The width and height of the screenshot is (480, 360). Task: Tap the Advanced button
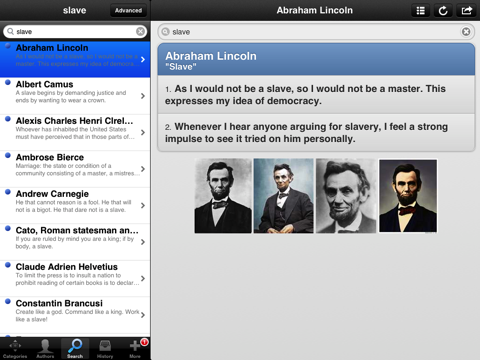pos(128,11)
